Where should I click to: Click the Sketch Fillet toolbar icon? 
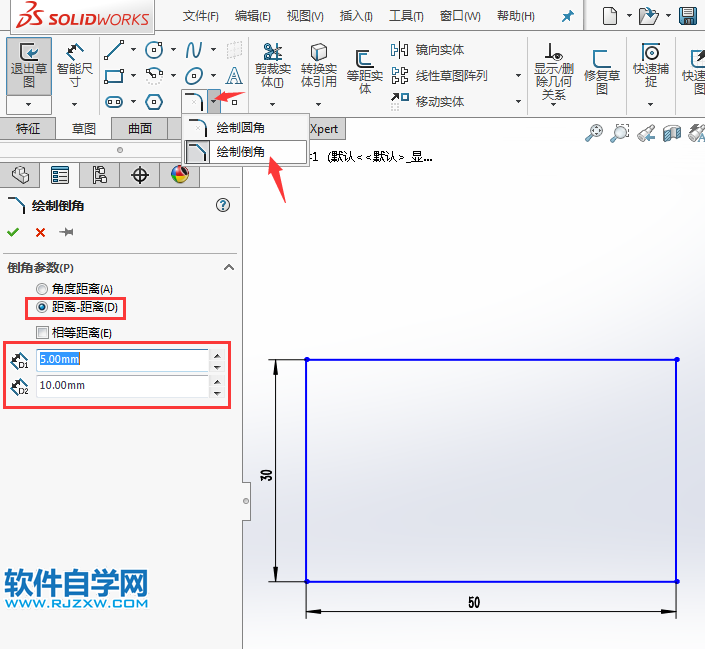(194, 102)
